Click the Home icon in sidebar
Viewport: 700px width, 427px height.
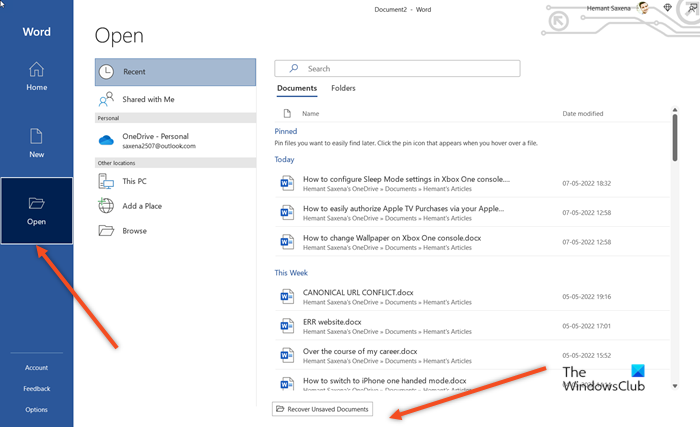[x=36, y=70]
